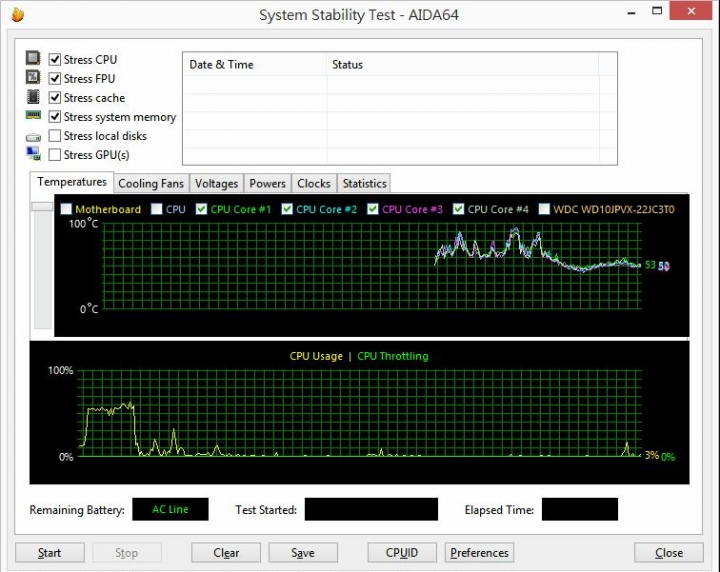
Task: Click the CPU chip icon beside Stress CPU
Action: 33,58
